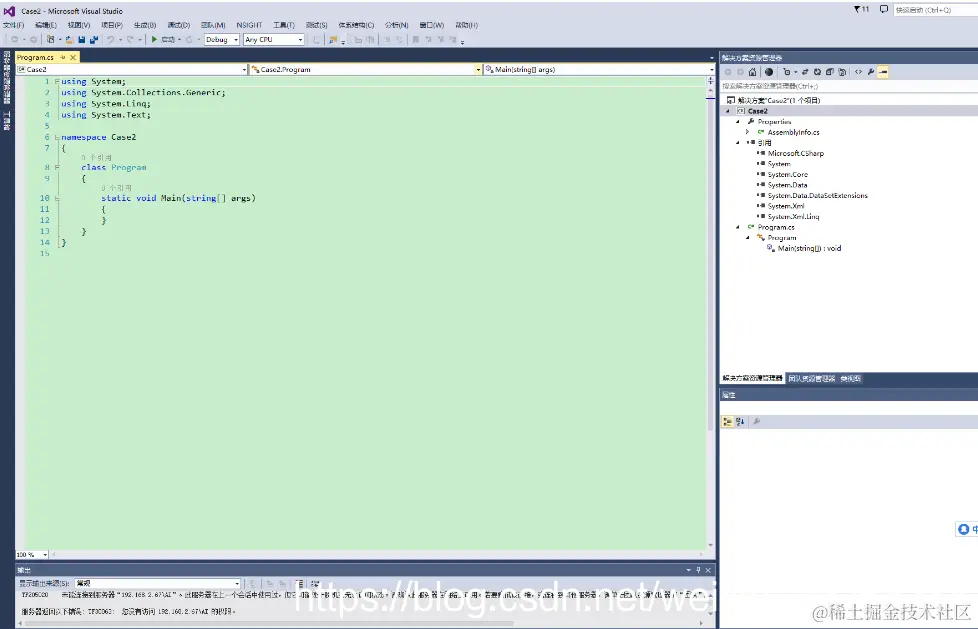The height and width of the screenshot is (629, 978).
Task: Click the Undo arrow icon
Action: (x=110, y=39)
